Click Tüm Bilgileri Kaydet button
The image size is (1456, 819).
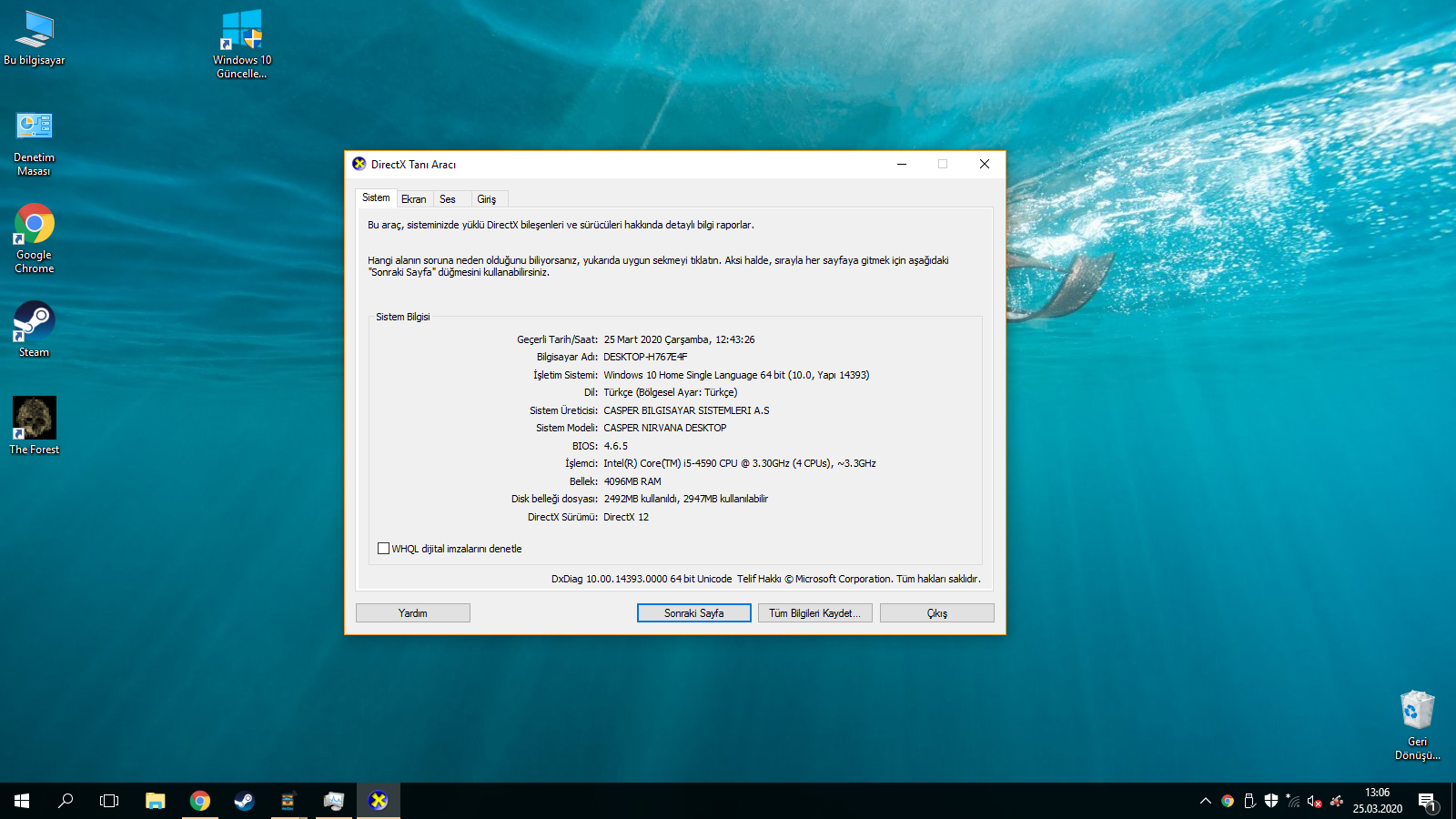[x=815, y=613]
